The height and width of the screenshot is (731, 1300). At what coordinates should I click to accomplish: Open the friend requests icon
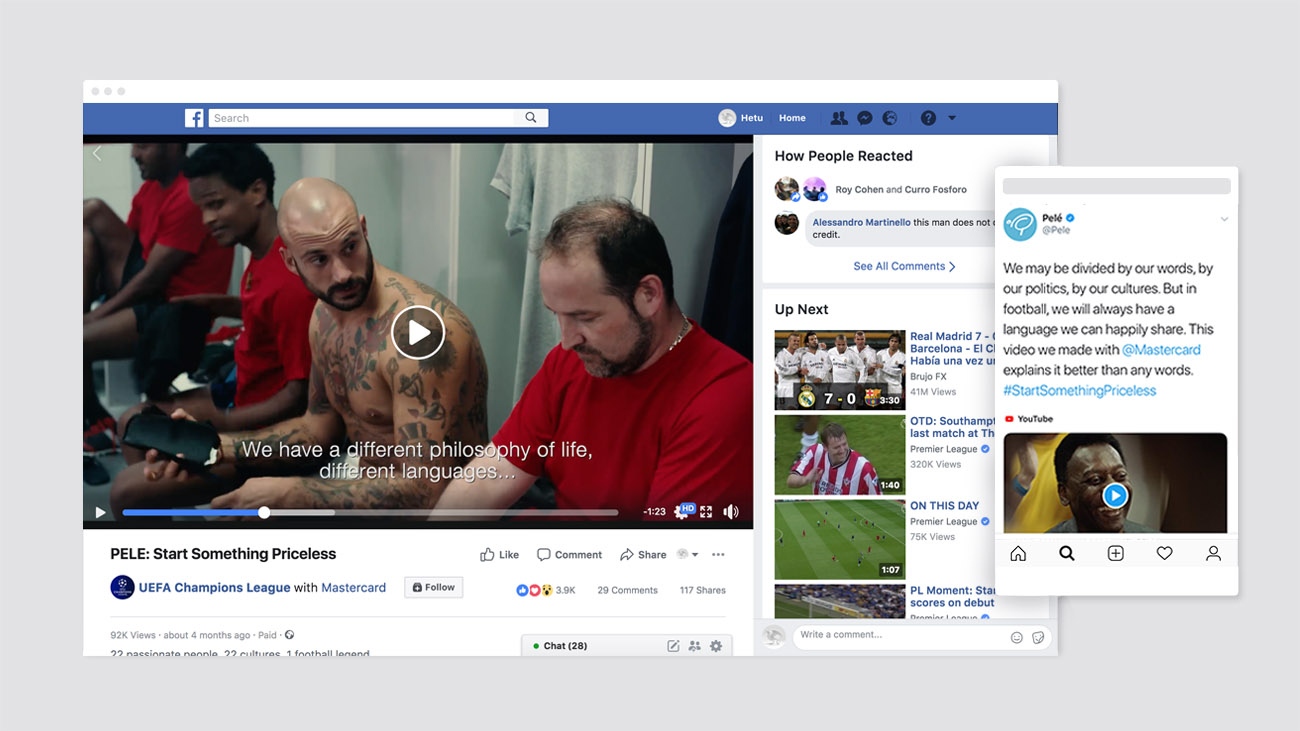pos(839,118)
